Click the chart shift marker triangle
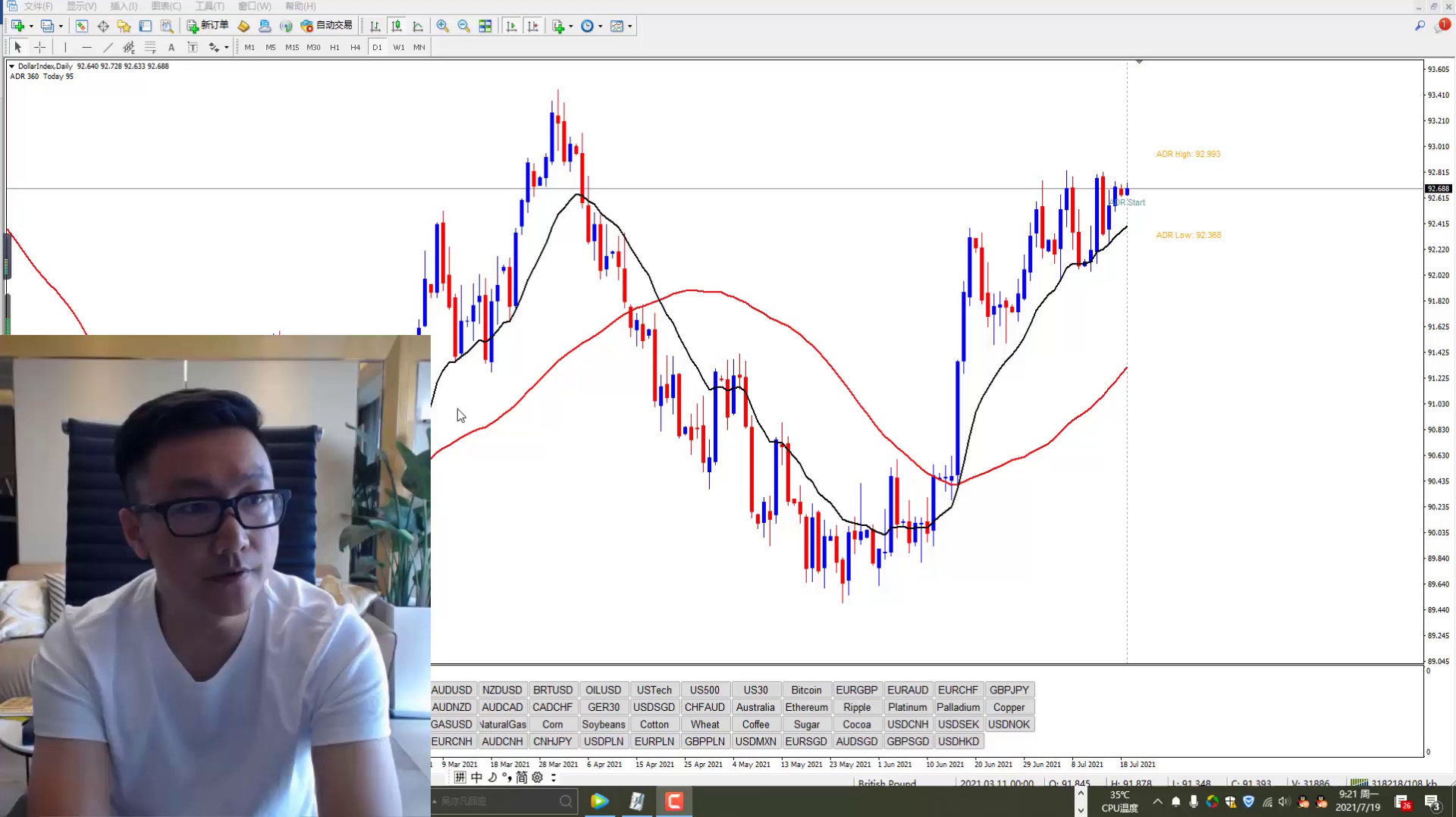The image size is (1456, 817). (x=1139, y=62)
